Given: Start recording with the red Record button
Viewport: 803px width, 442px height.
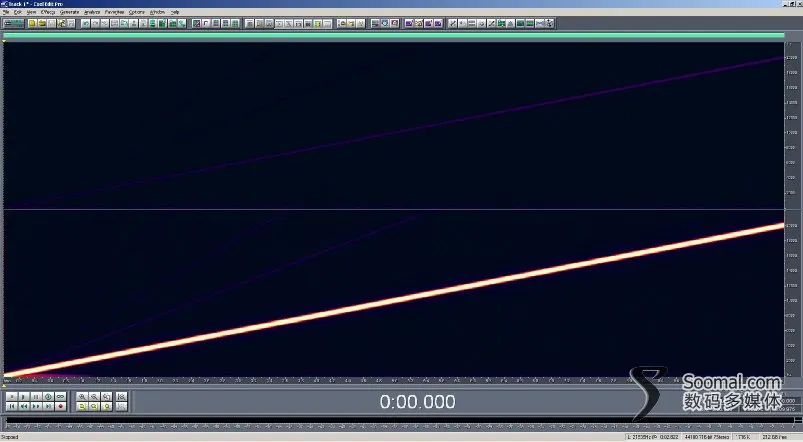Looking at the screenshot, I should [60, 407].
